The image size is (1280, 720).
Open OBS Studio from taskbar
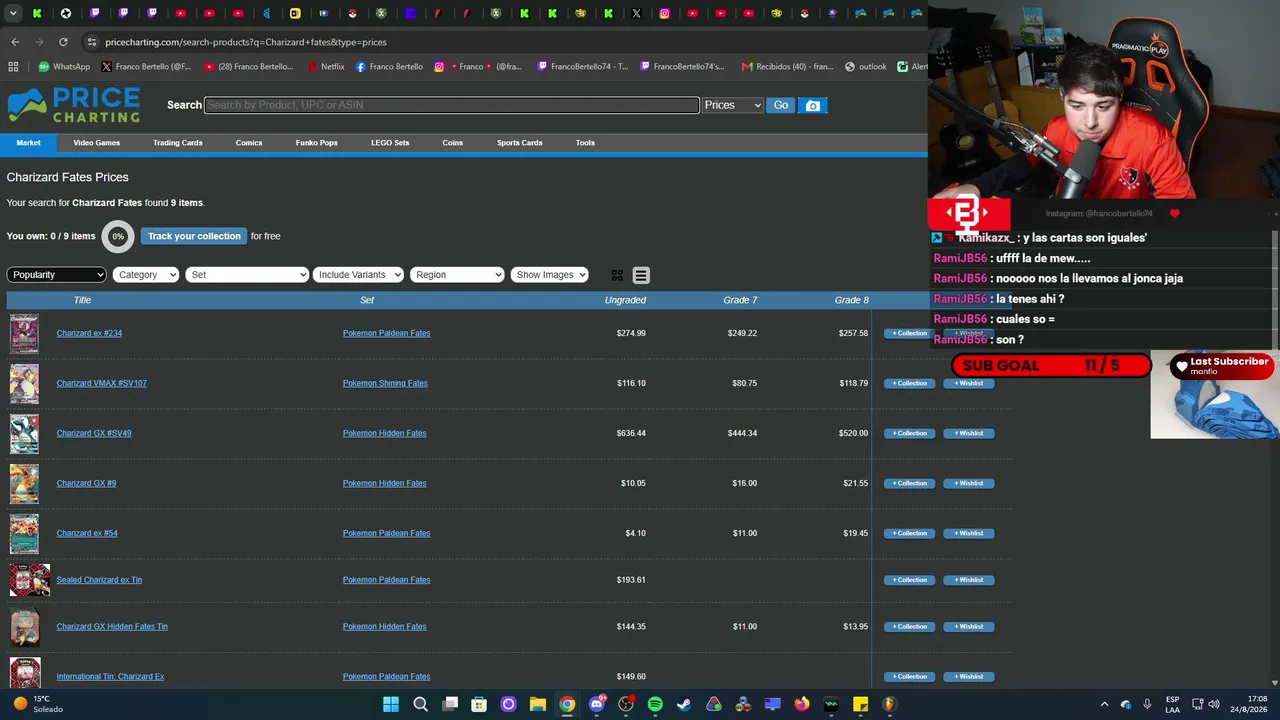click(626, 704)
